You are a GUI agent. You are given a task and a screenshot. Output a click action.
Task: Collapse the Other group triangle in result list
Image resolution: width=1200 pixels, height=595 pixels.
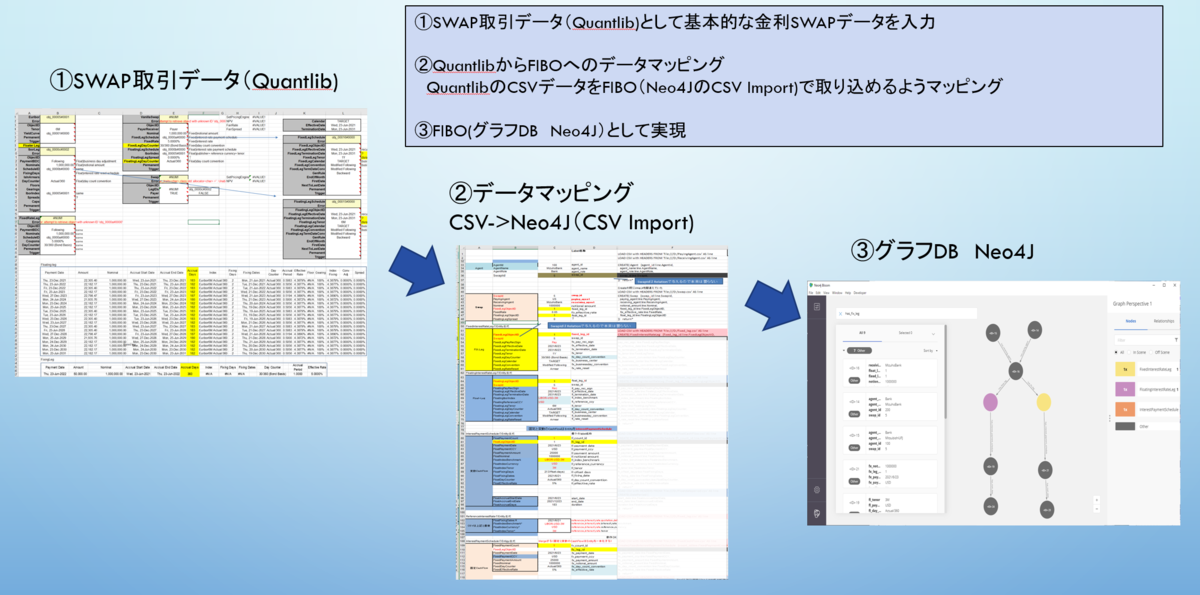click(x=844, y=350)
